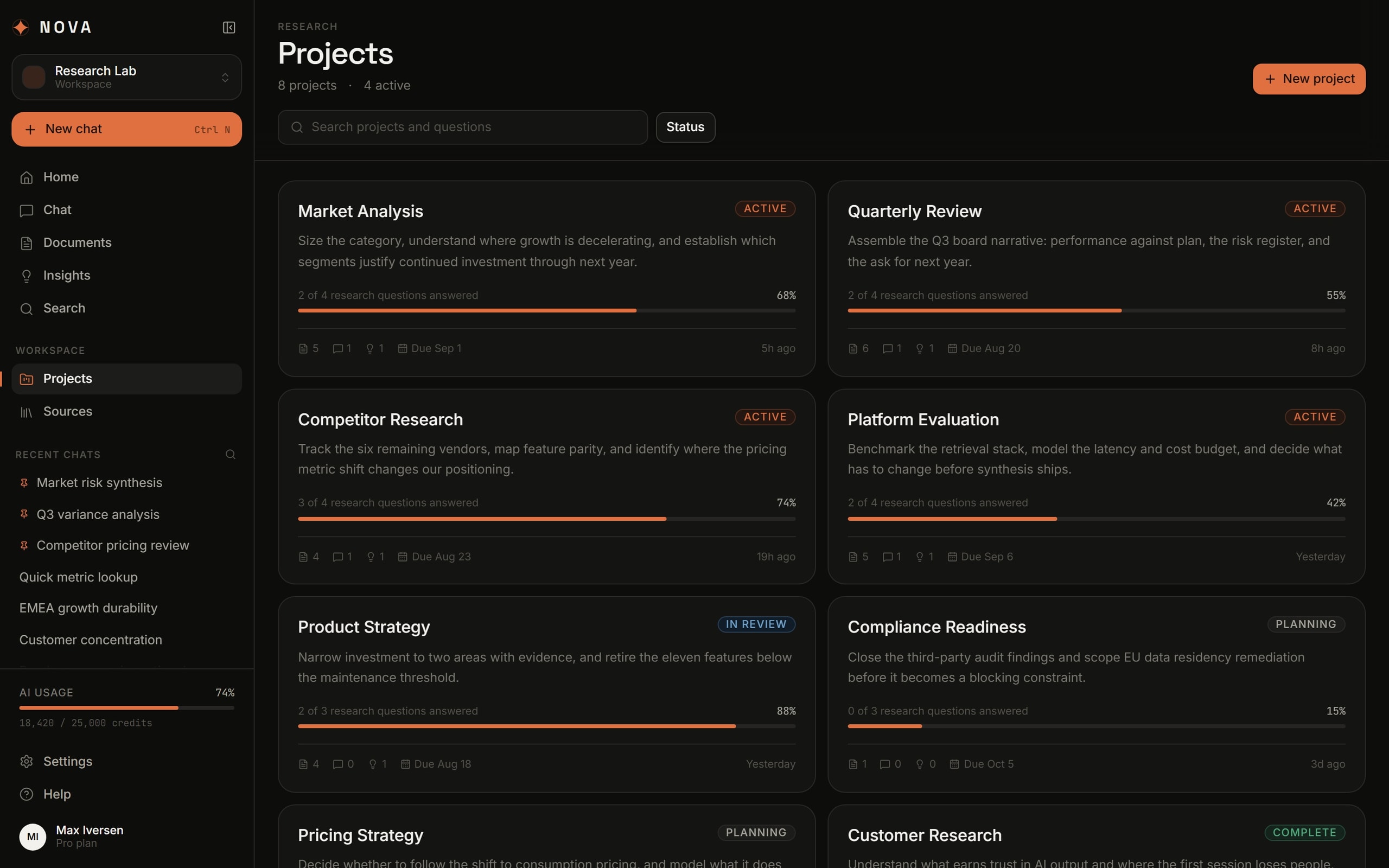The width and height of the screenshot is (1389, 868).
Task: Select Projects in the Workspace section
Action: coord(126,379)
